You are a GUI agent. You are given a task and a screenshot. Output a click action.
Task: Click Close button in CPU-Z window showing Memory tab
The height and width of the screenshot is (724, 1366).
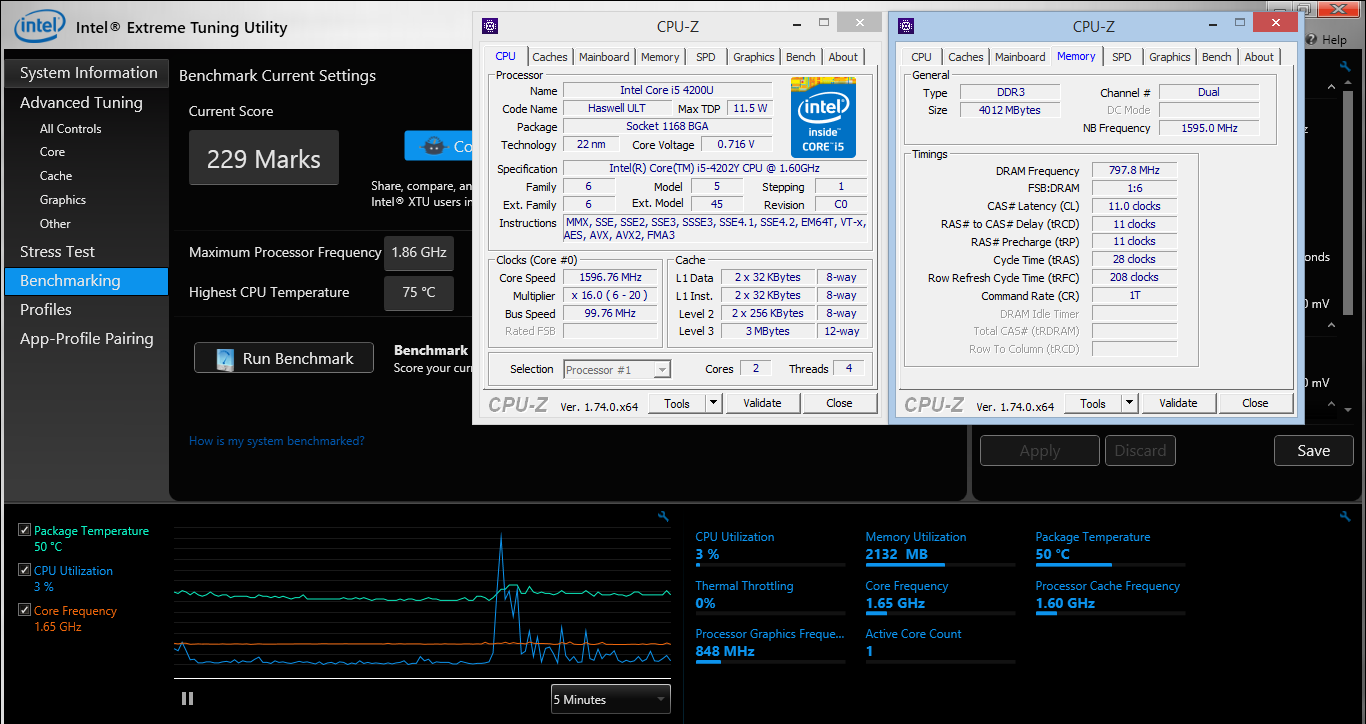point(1255,403)
